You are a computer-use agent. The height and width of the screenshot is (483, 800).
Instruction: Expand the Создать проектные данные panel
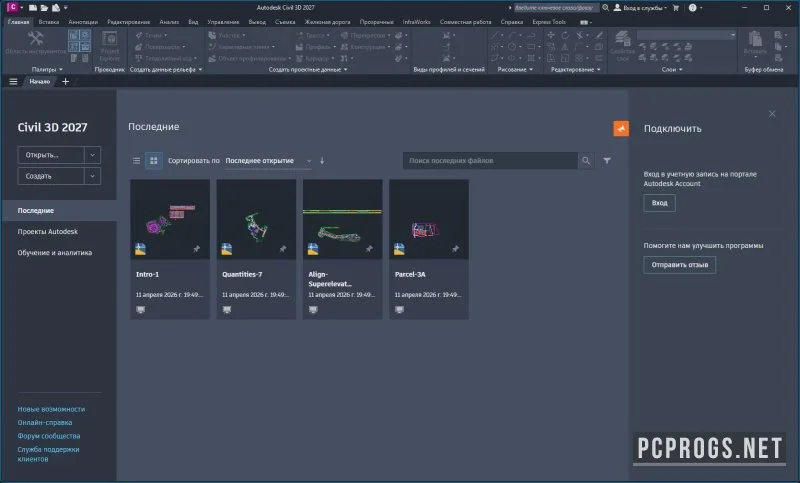click(x=345, y=69)
